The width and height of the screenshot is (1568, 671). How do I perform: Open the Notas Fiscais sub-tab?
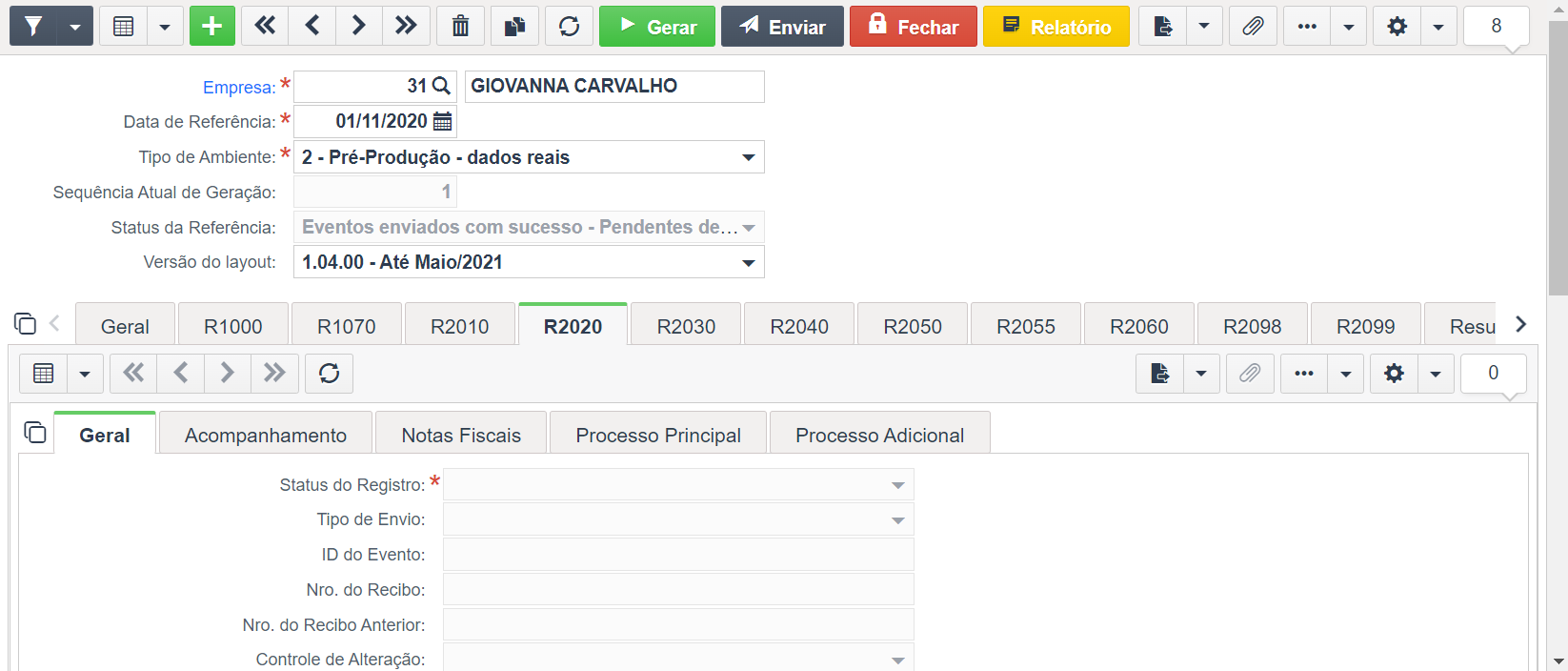point(461,435)
